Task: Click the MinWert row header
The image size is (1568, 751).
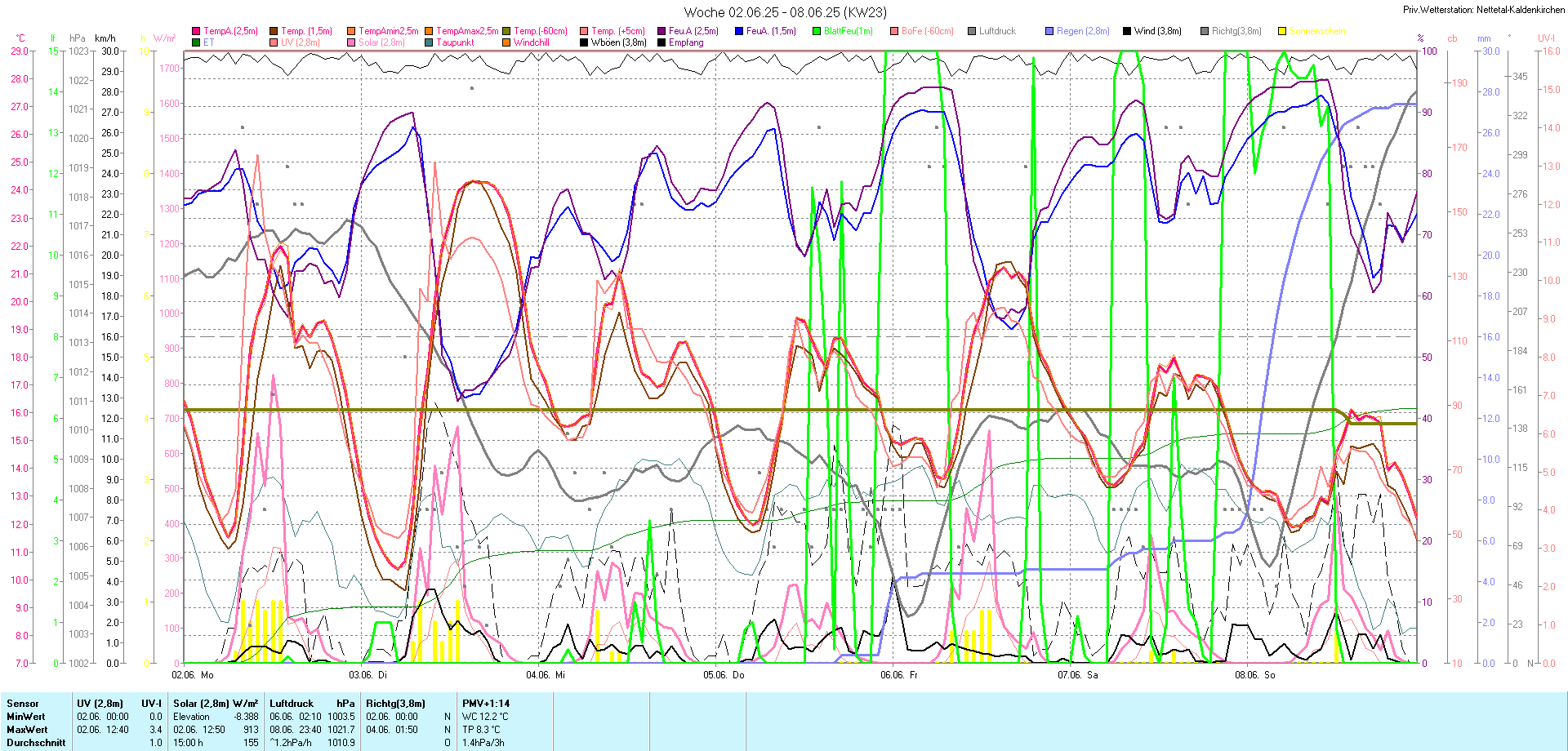Action: [x=26, y=717]
